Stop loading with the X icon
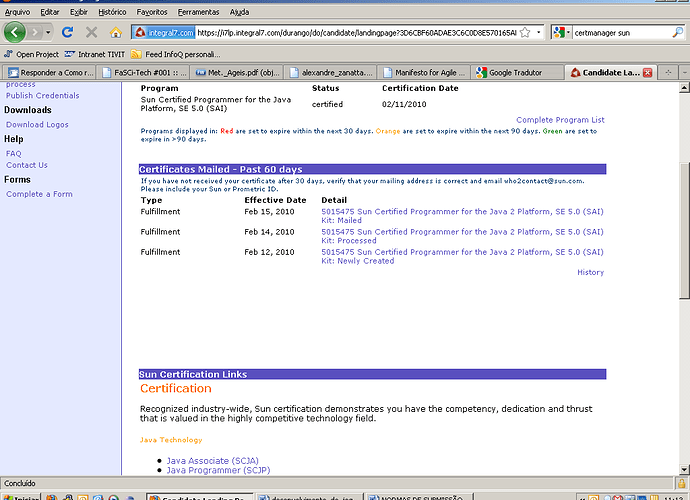The width and height of the screenshot is (690, 500). pyautogui.click(x=91, y=32)
